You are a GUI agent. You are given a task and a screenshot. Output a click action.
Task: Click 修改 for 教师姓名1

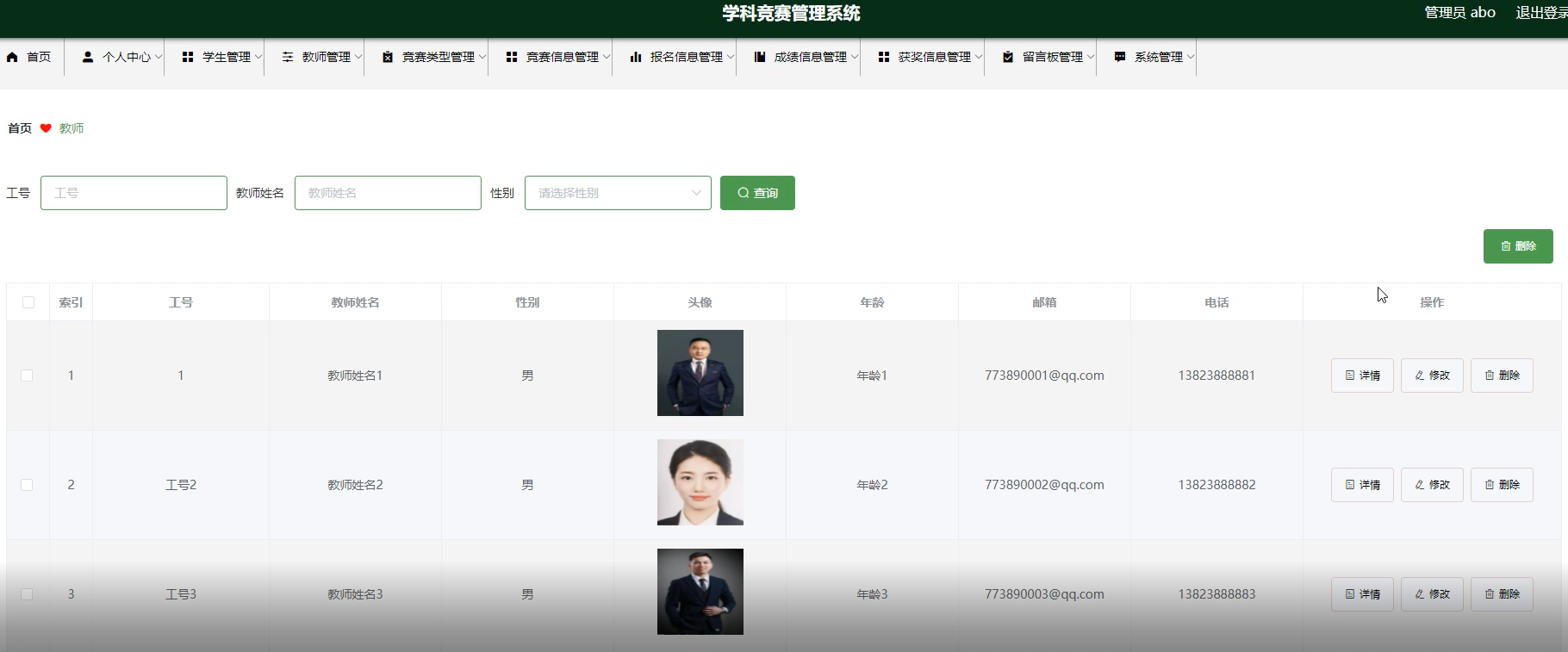tap(1432, 376)
